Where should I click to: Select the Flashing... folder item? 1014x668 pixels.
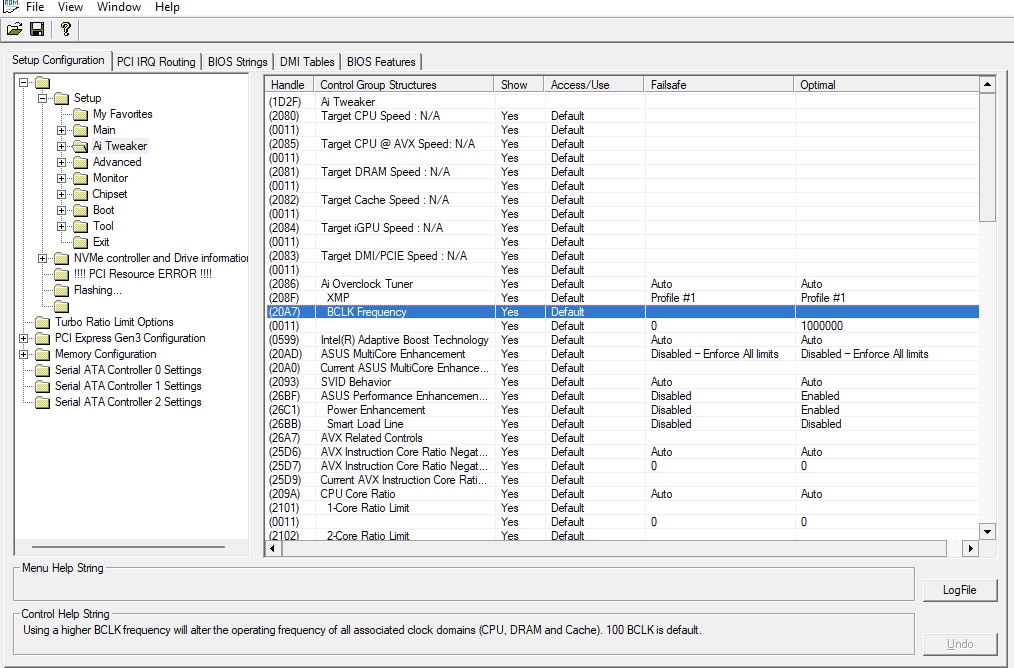coord(97,290)
